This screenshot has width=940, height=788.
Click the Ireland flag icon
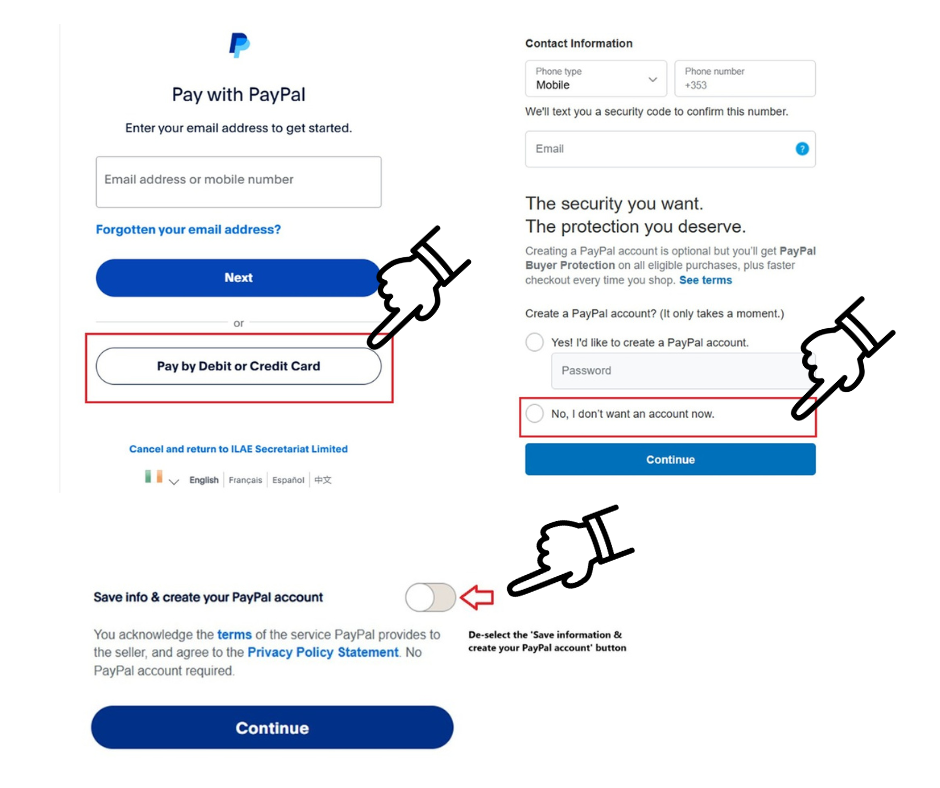tap(153, 477)
